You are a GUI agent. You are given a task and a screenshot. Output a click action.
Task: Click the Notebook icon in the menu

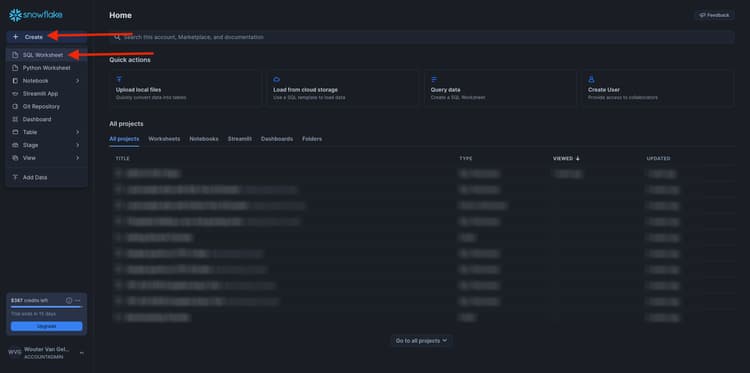tap(15, 81)
